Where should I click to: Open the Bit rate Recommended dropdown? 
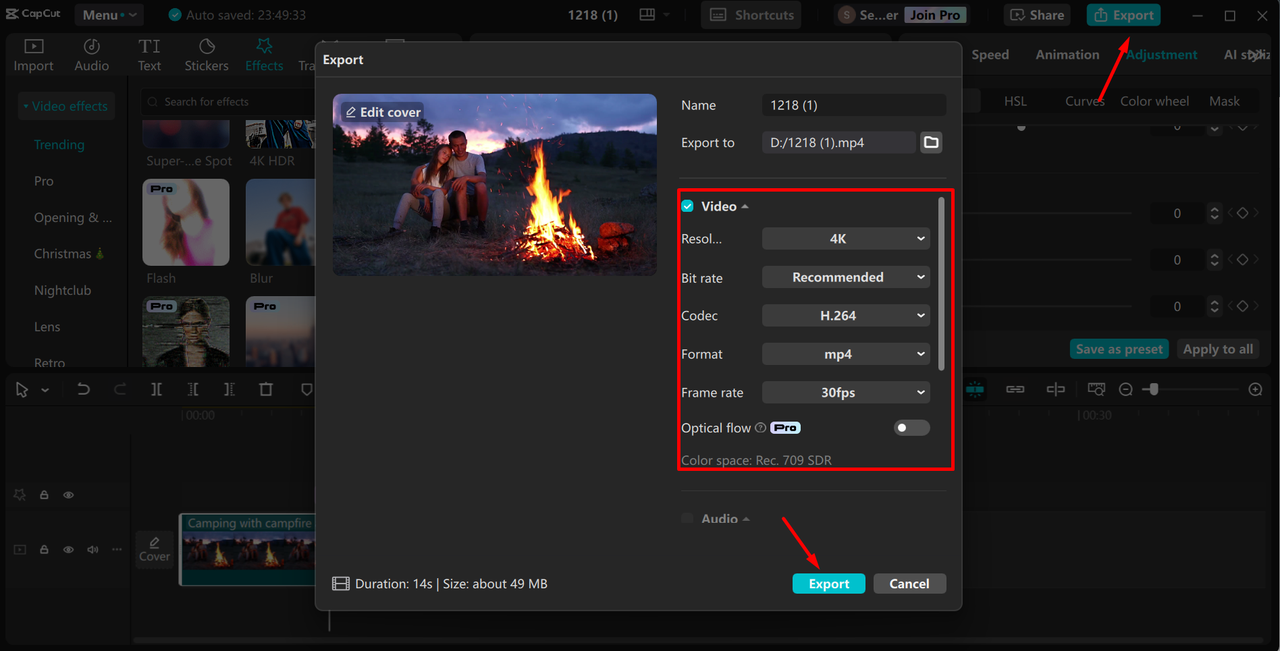tap(846, 277)
